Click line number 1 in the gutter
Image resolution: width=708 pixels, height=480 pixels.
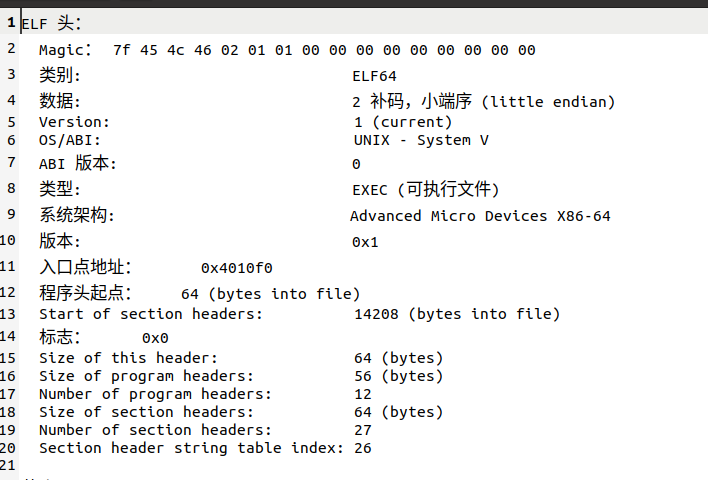[x=11, y=22]
